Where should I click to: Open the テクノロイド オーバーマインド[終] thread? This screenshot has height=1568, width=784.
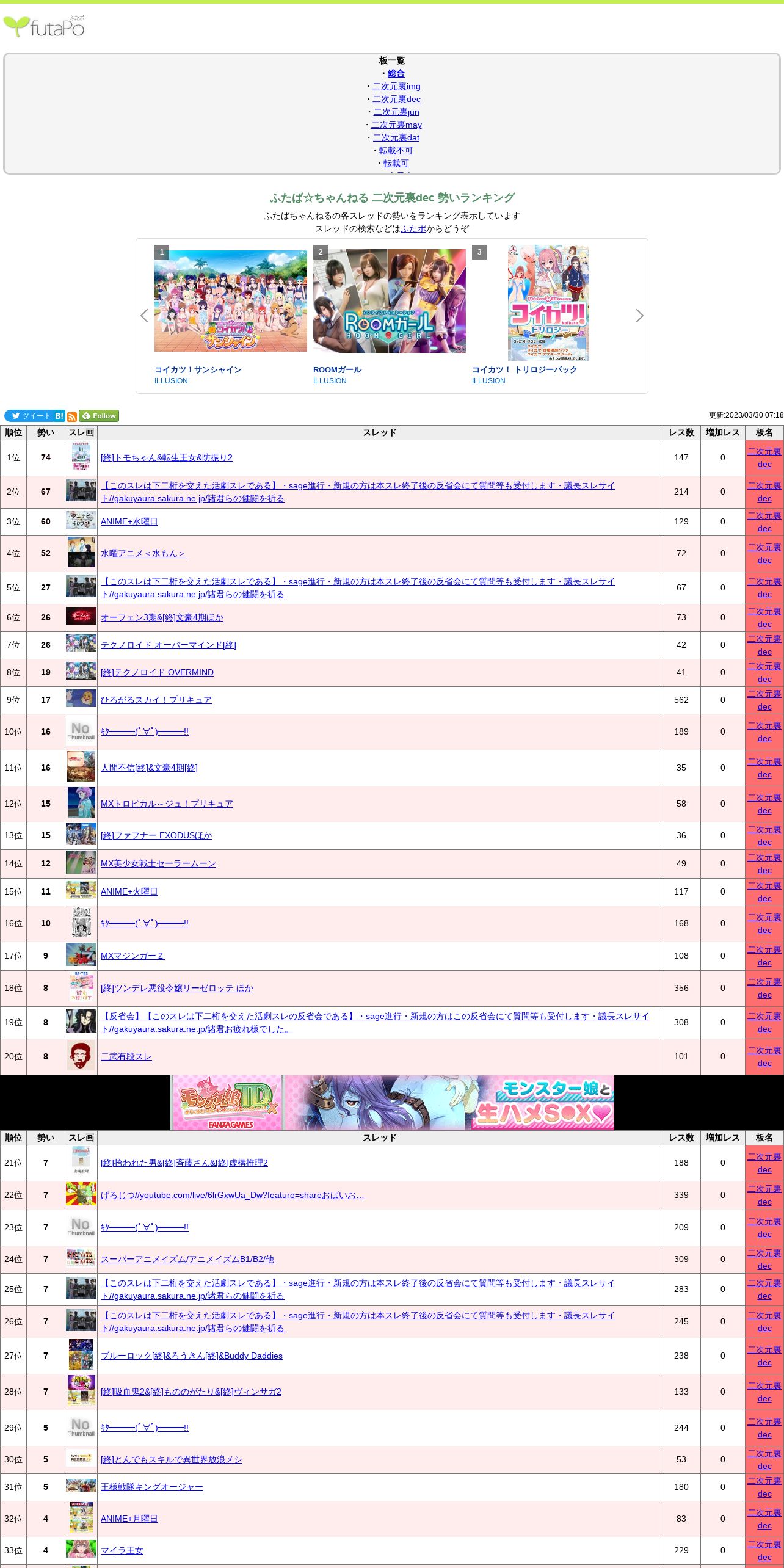pyautogui.click(x=169, y=645)
